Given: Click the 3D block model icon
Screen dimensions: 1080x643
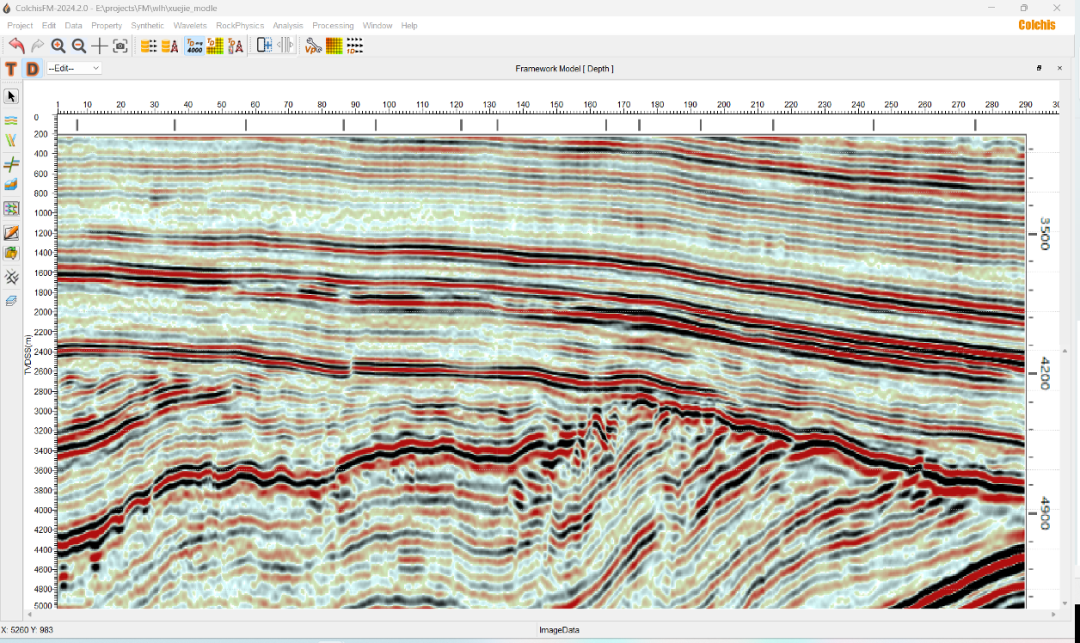Looking at the screenshot, I should point(11,185).
